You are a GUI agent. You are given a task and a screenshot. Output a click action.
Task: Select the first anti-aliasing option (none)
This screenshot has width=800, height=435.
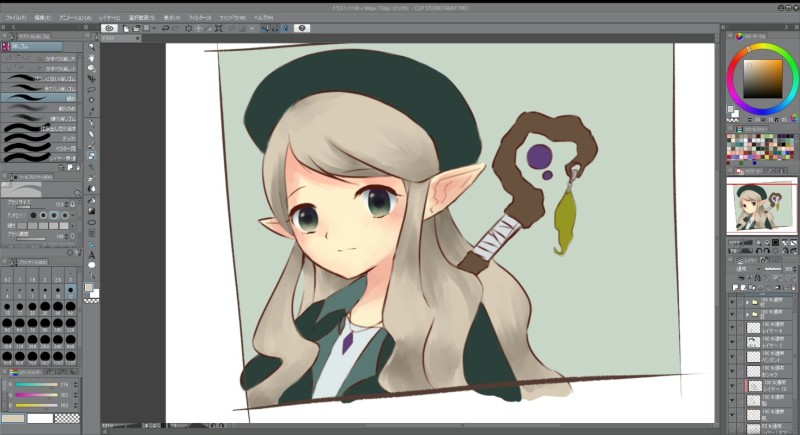tap(33, 215)
